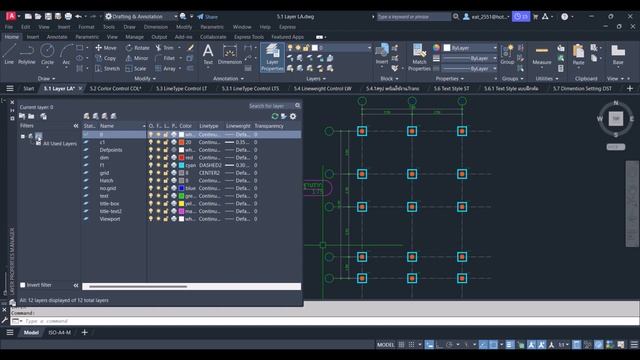
Task: Add a new layout with plus button
Action: tap(84, 333)
